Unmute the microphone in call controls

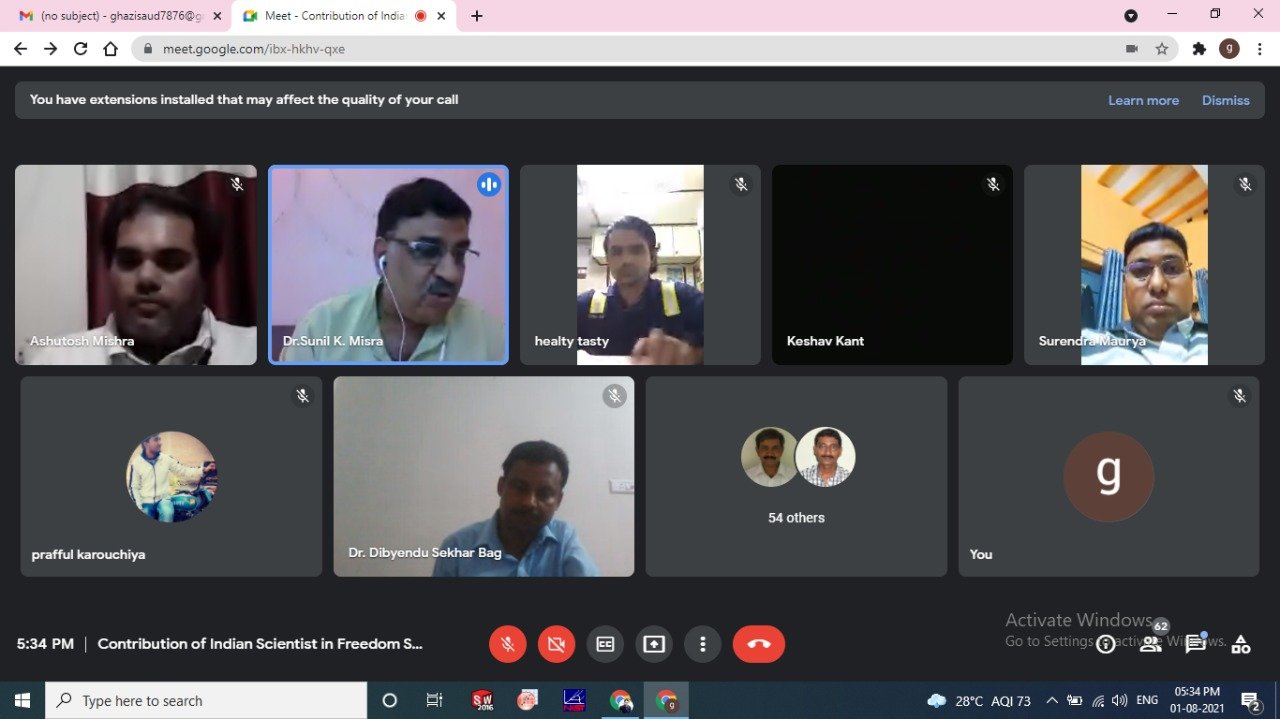(x=507, y=644)
